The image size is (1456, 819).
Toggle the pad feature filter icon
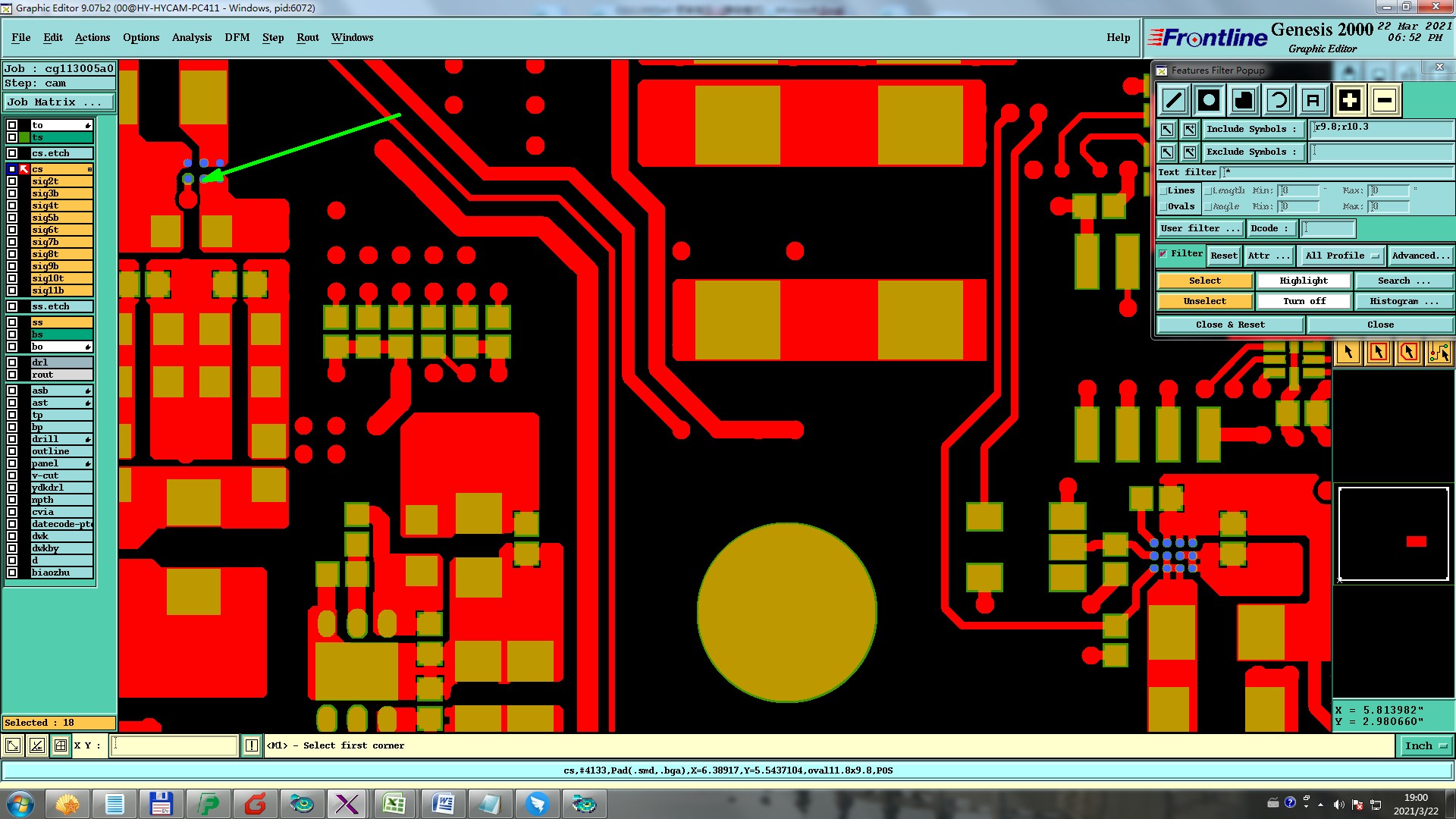[1209, 100]
